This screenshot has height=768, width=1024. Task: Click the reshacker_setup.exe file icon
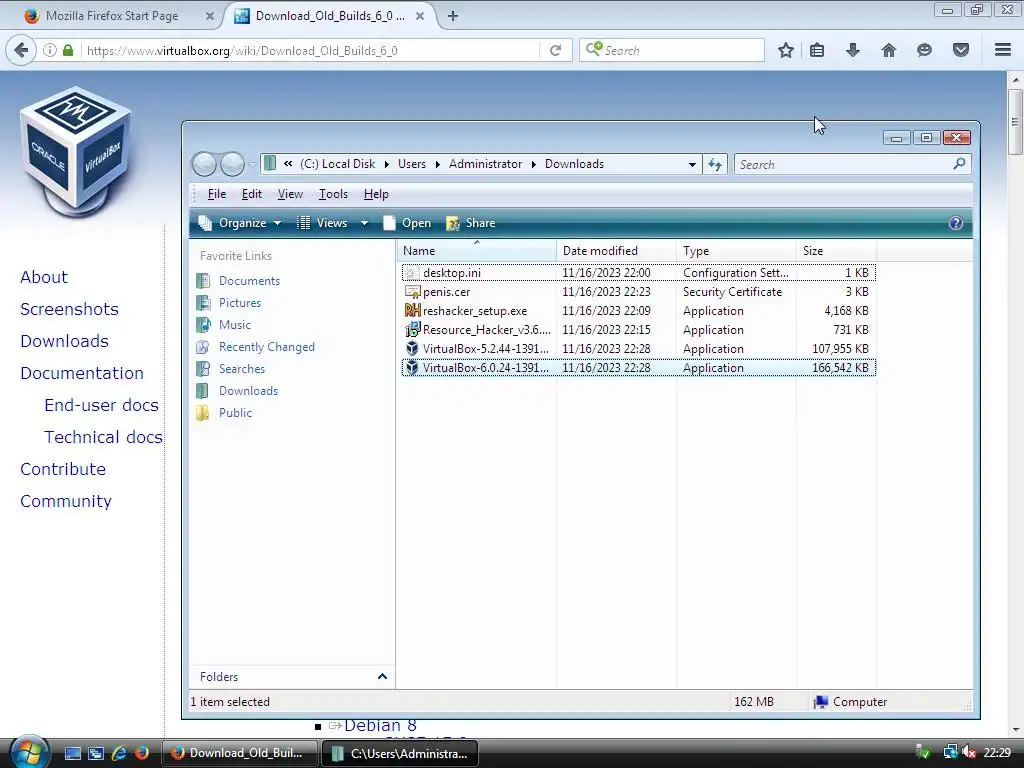[x=412, y=311]
